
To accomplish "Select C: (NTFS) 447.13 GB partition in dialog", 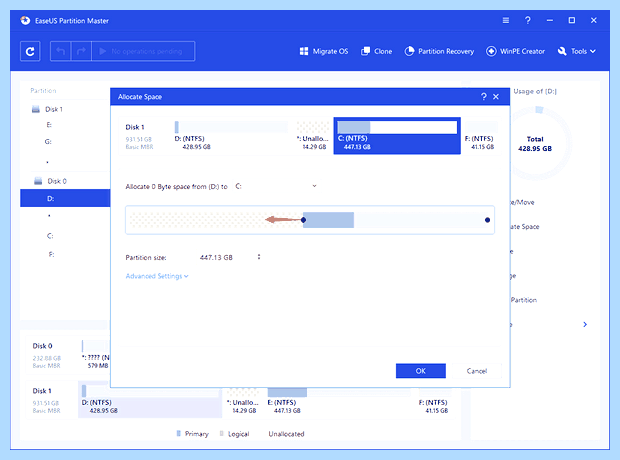I will (x=397, y=136).
